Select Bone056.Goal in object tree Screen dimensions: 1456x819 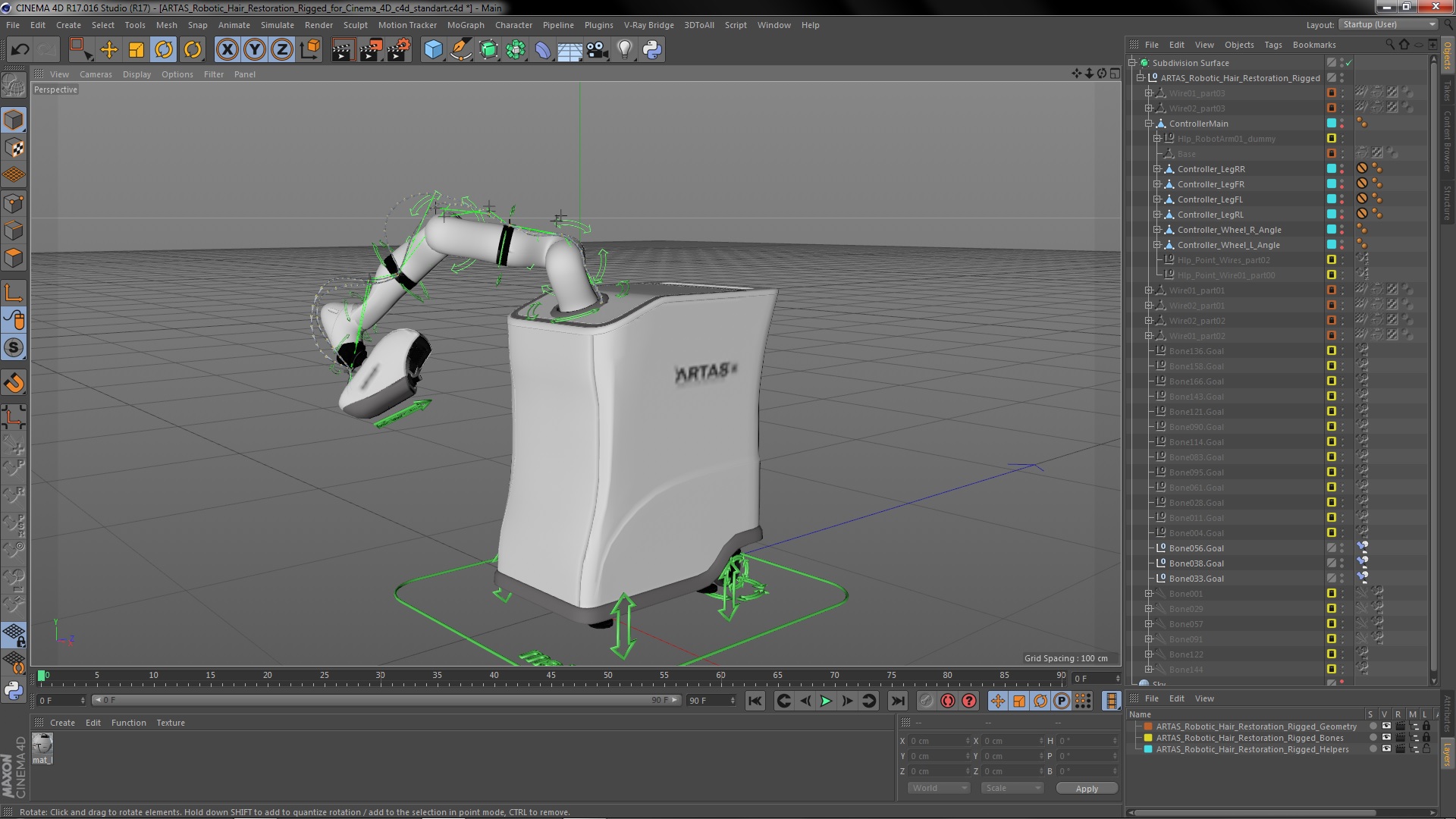pos(1196,548)
